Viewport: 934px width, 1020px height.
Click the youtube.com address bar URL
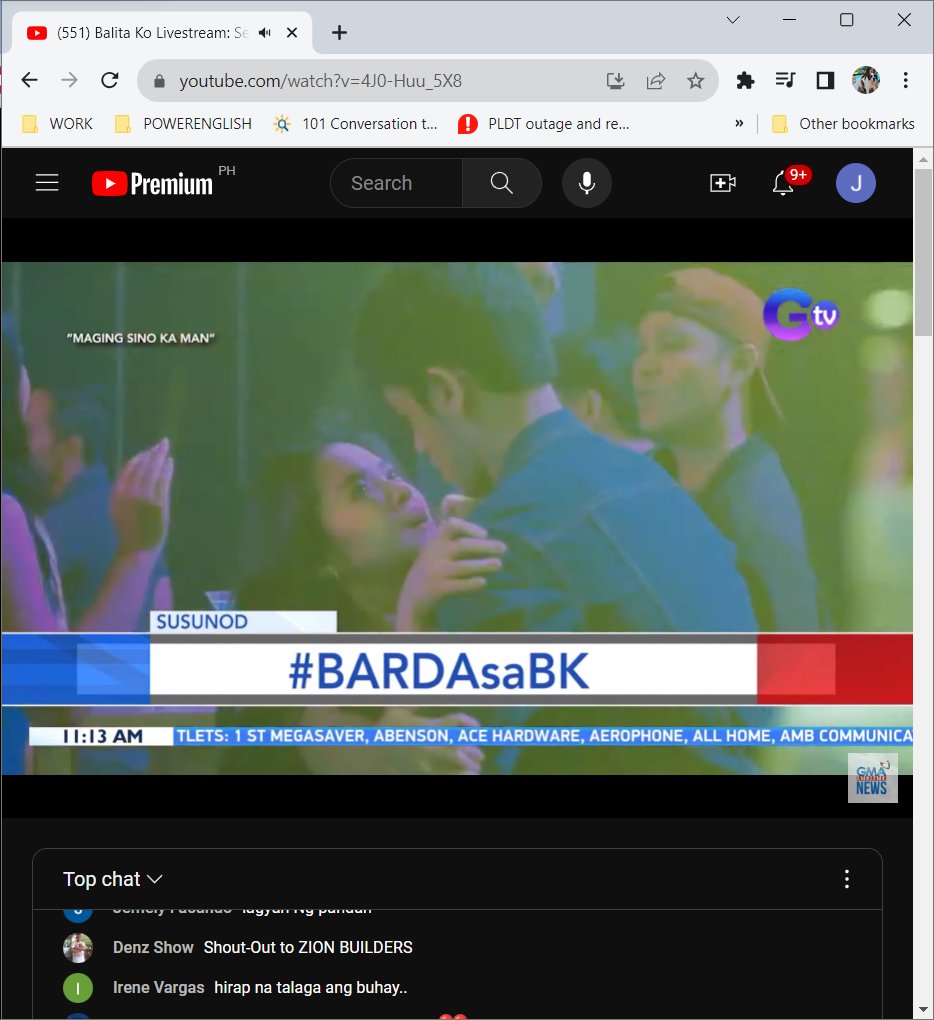coord(321,81)
